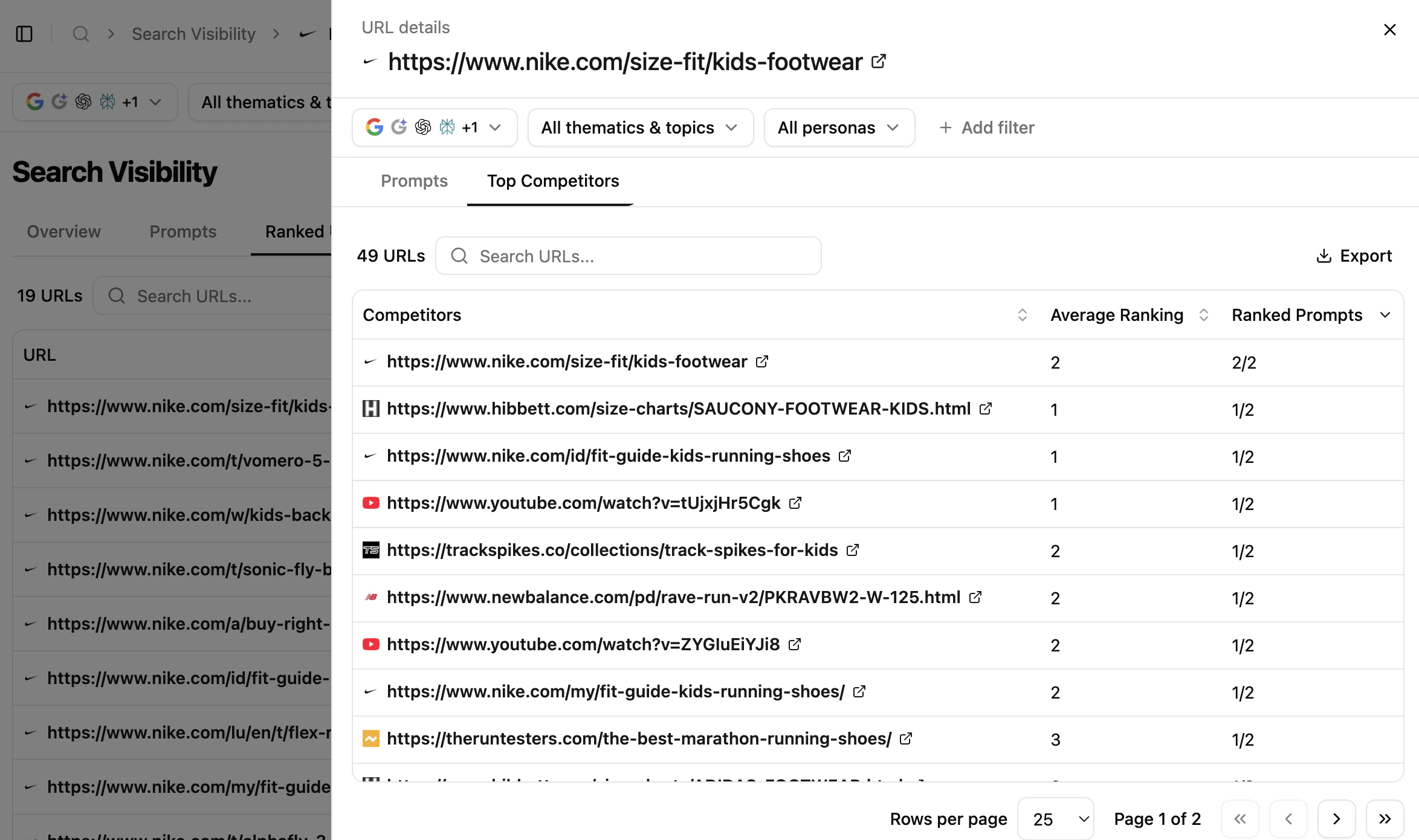Open trackspikes.co track-spikes-for-kids link
This screenshot has height=840, width=1419.
point(612,550)
